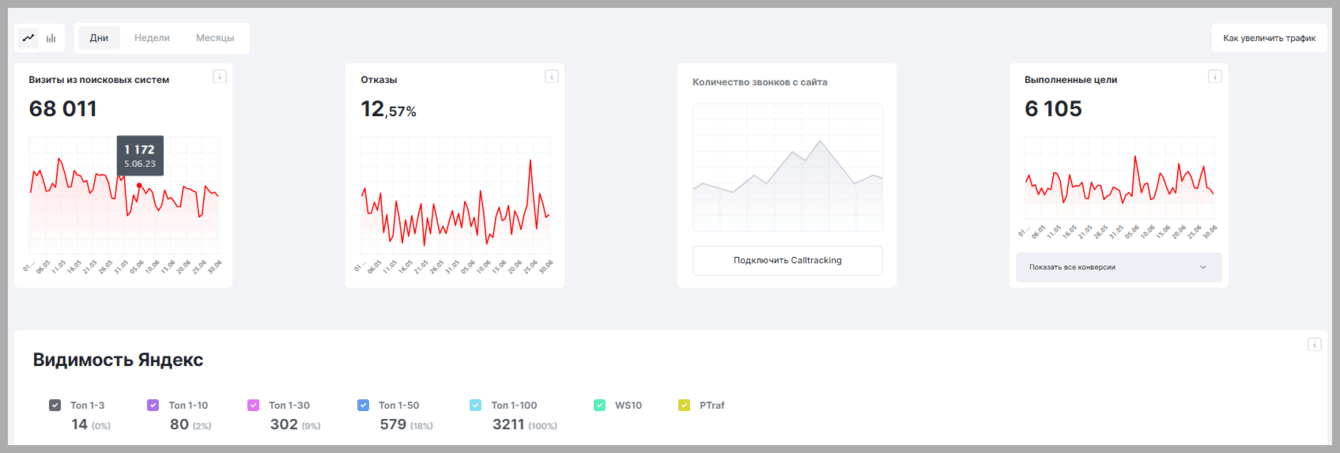Switch to the Недели tab

pos(152,38)
